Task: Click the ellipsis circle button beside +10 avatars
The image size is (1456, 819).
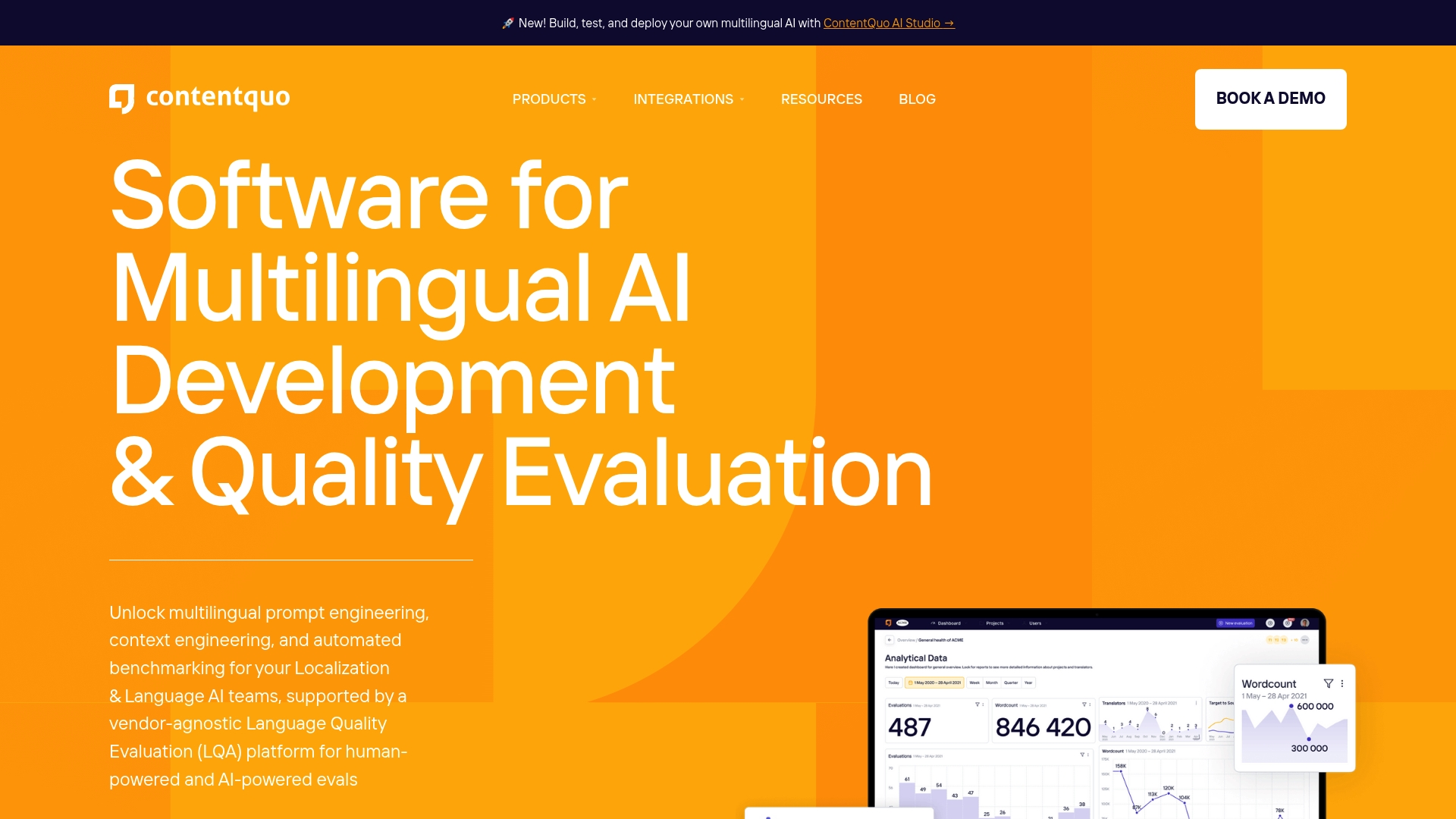Action: (x=1305, y=640)
